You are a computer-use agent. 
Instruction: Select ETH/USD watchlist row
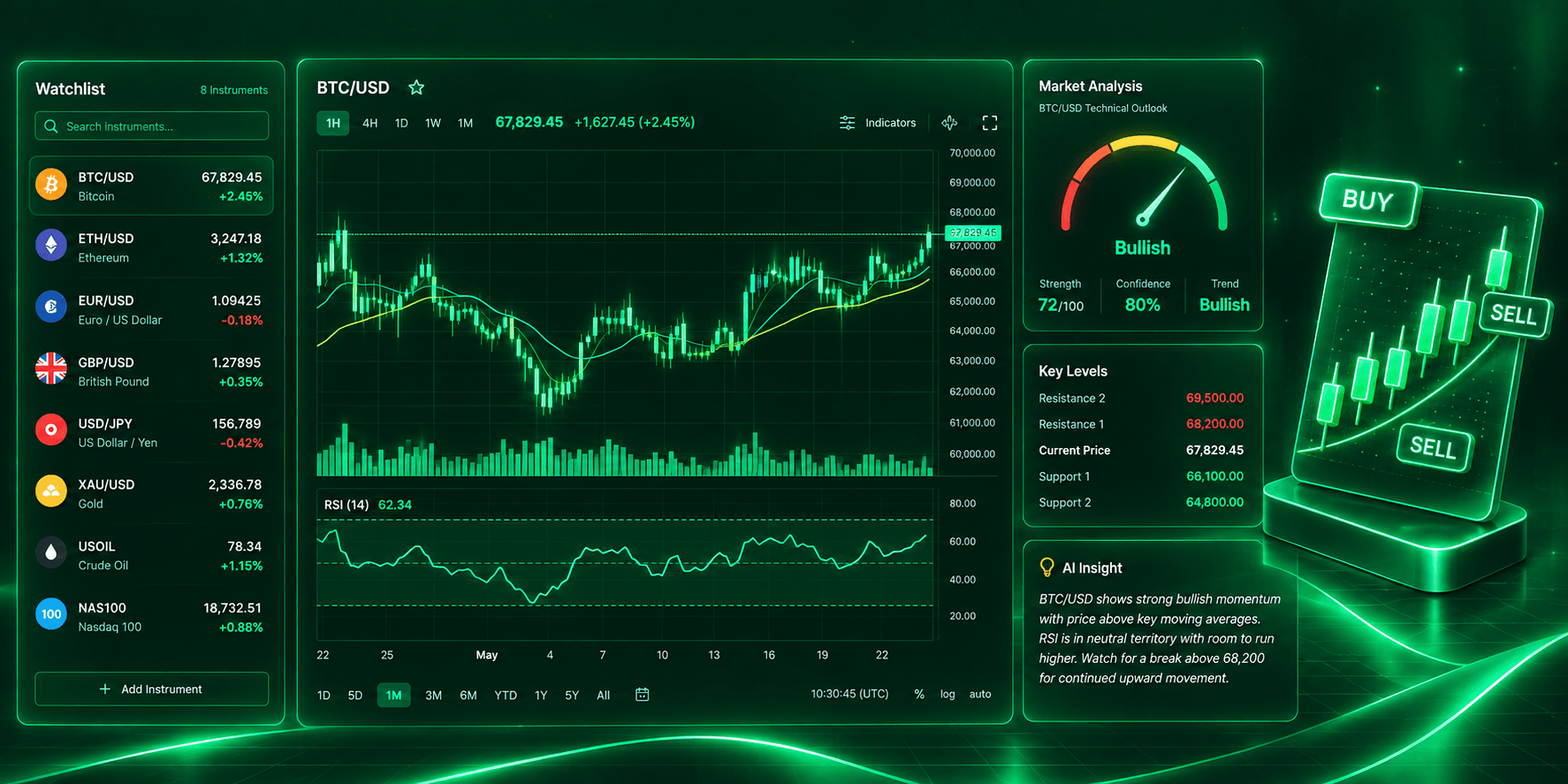point(152,247)
